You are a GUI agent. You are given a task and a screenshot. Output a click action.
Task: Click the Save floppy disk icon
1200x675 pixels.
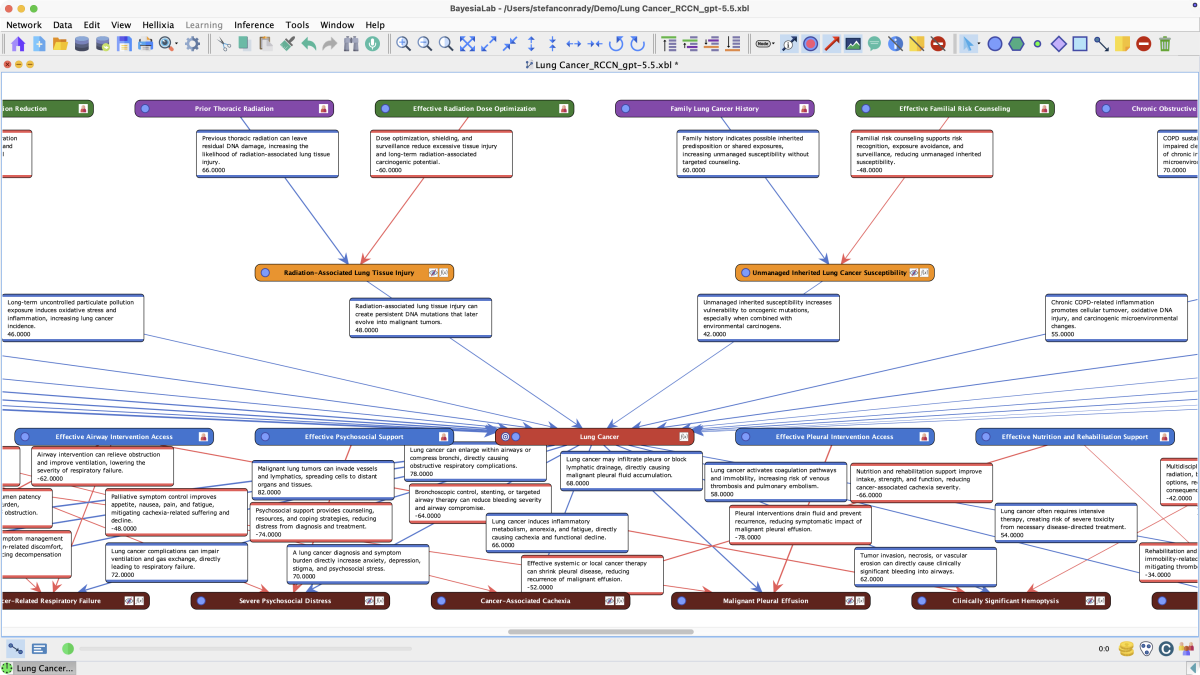pyautogui.click(x=124, y=44)
